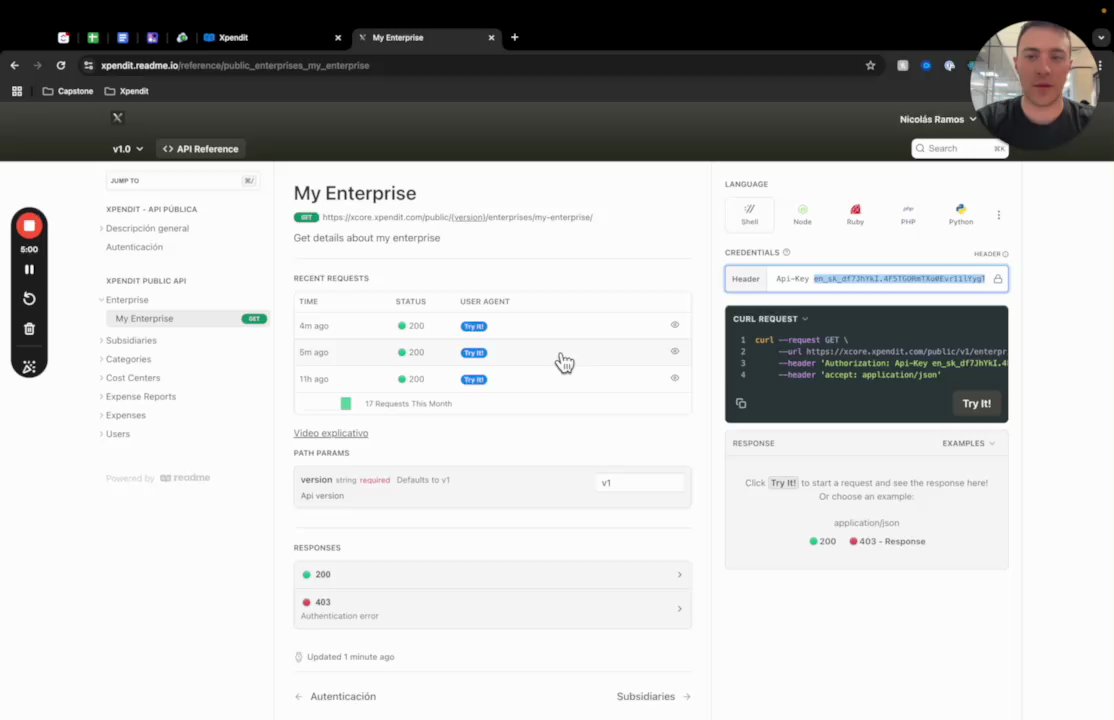The height and width of the screenshot is (720, 1114).
Task: Expand Descripción general in the sidebar
Action: pyautogui.click(x=147, y=228)
